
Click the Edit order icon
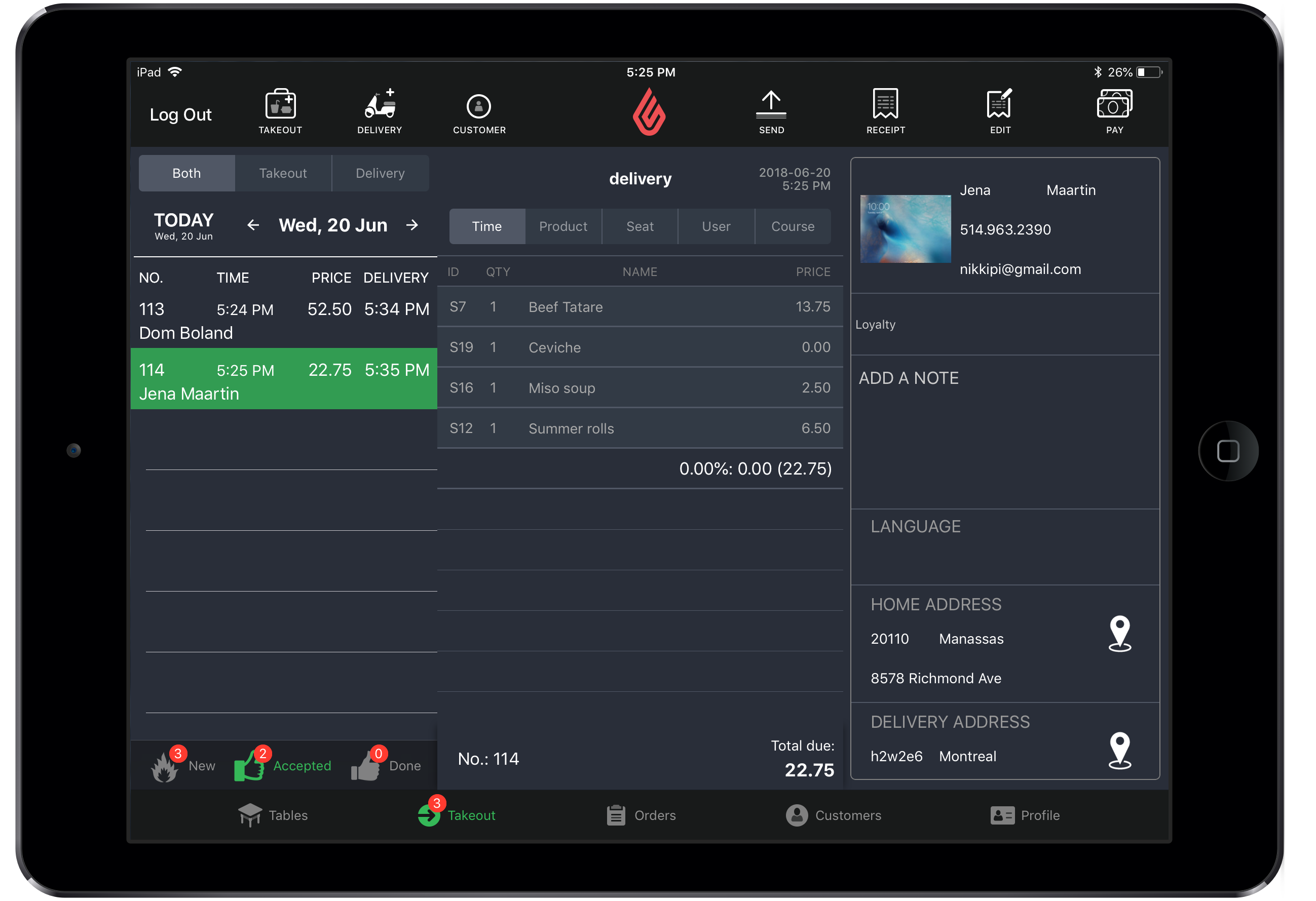1000,105
